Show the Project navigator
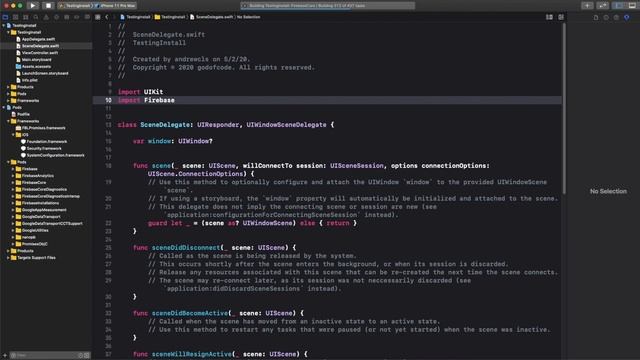 [5, 17]
